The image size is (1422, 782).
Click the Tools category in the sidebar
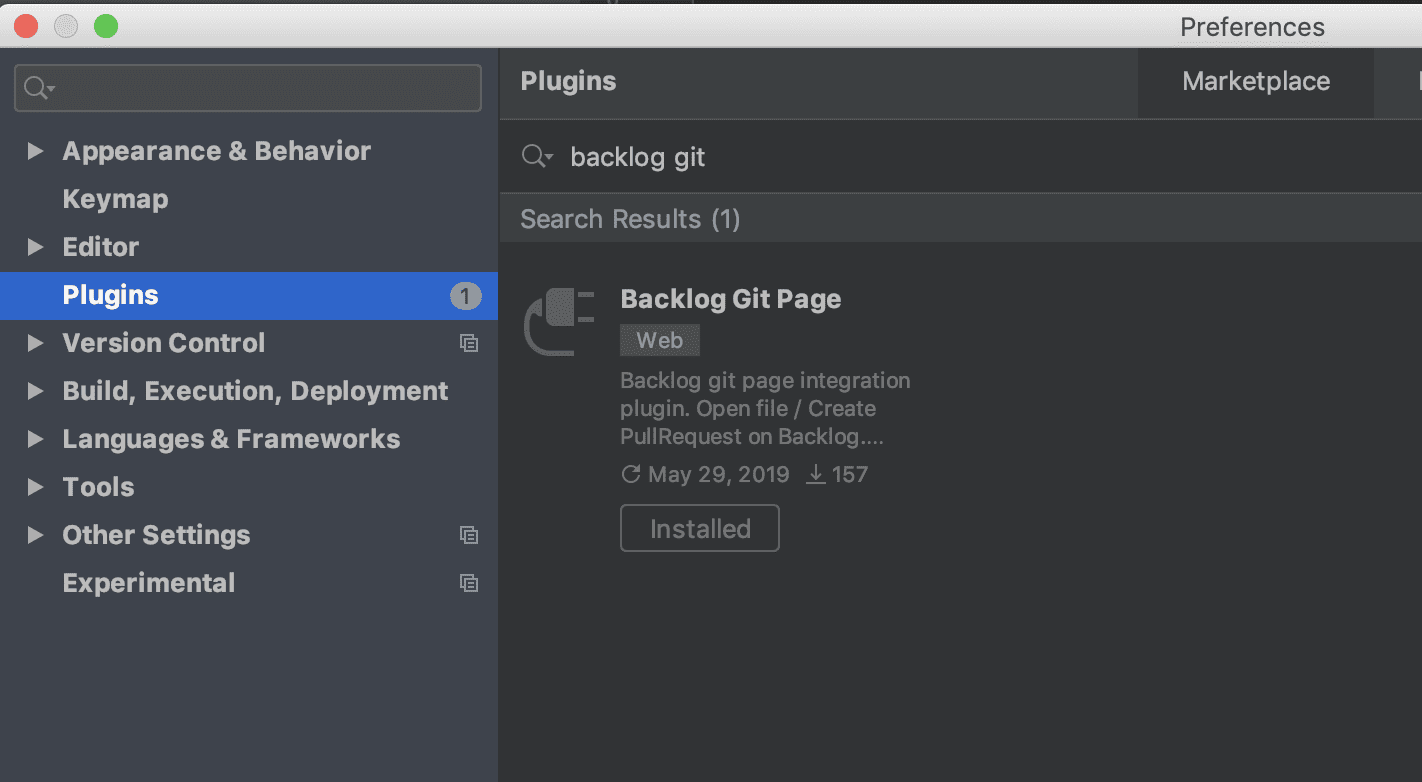pyautogui.click(x=98, y=487)
